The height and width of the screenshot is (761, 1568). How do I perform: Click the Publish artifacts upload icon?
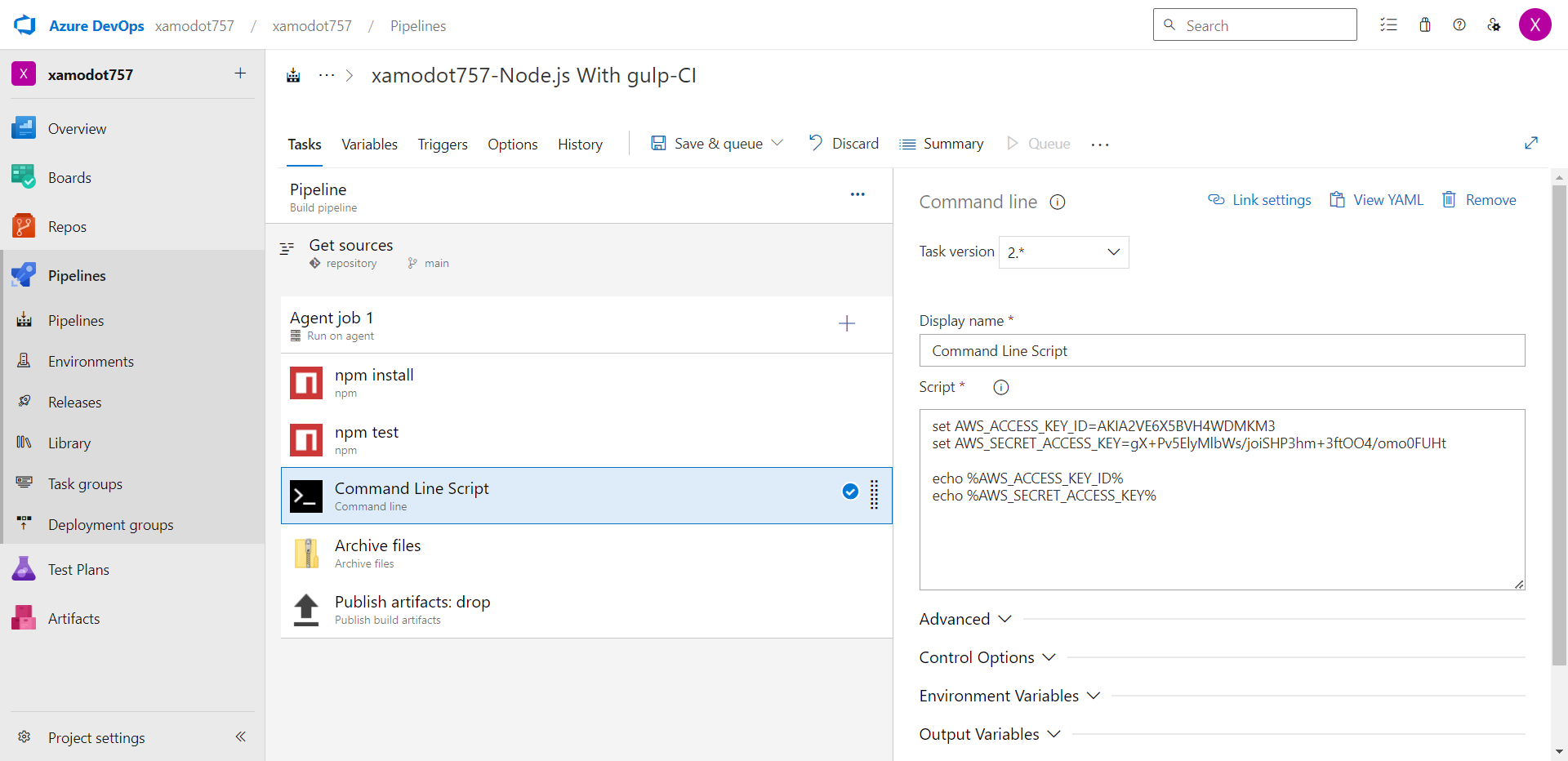click(x=306, y=610)
